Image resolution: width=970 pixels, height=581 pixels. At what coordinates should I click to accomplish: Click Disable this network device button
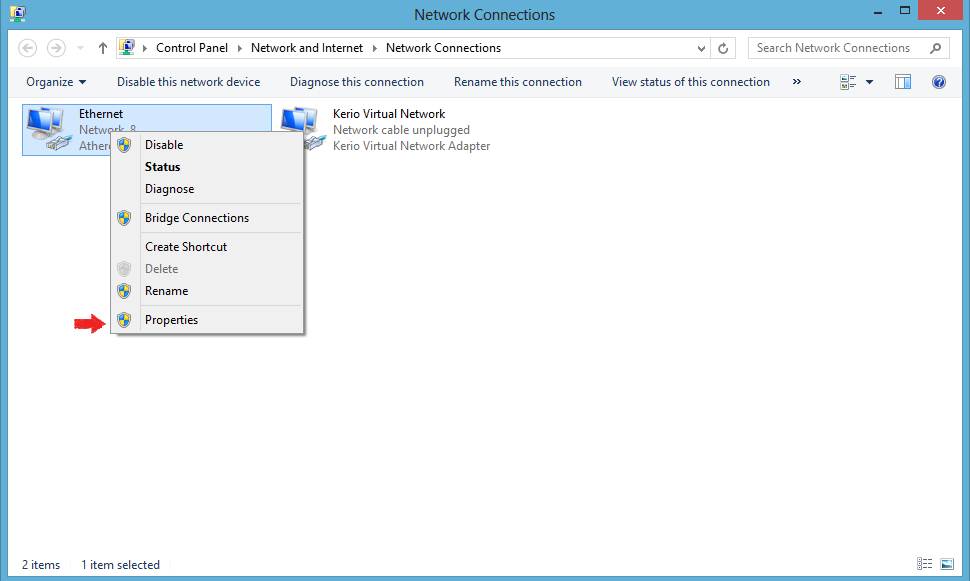point(188,82)
